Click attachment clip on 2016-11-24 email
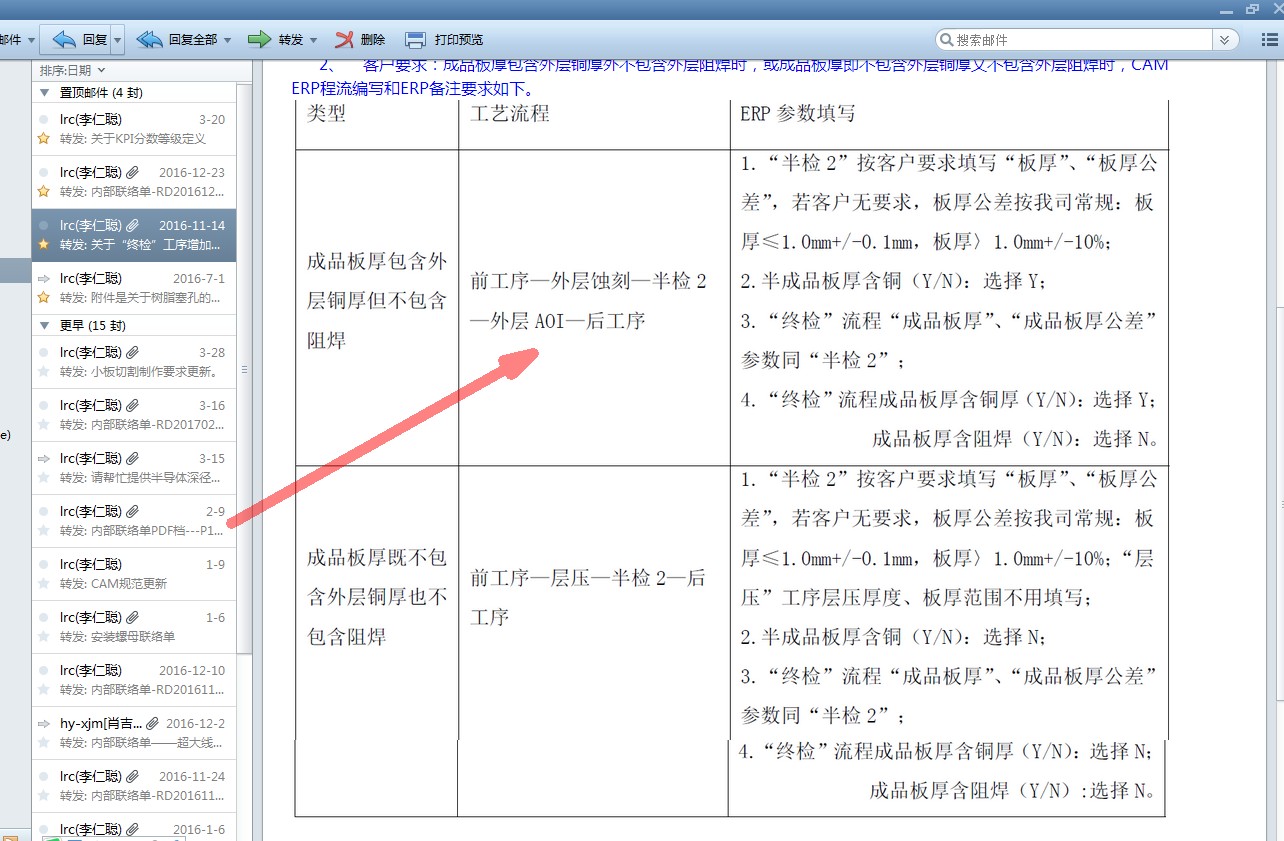 [x=133, y=776]
